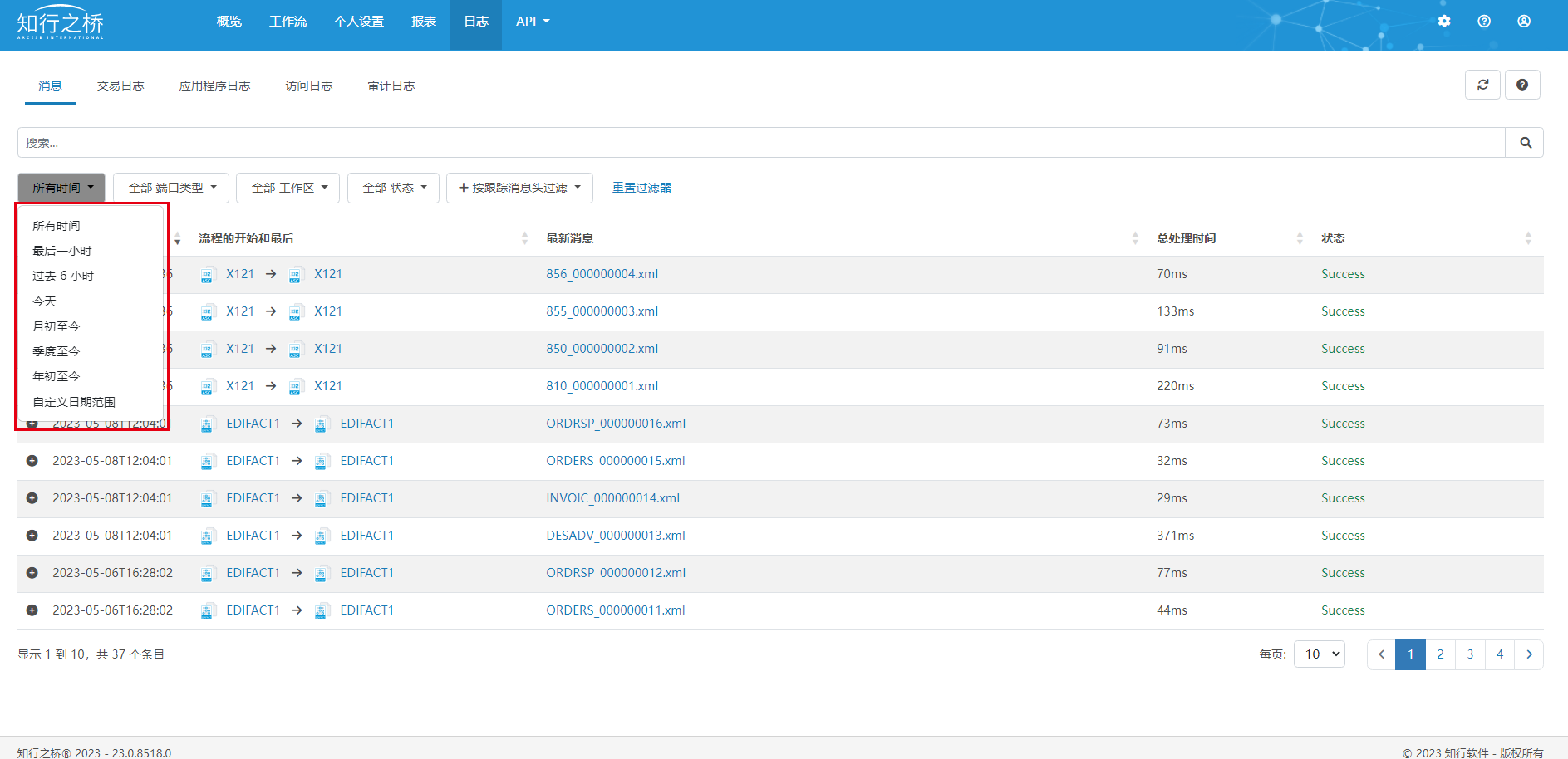Sort by the 总处理时间 column sort arrows
The width and height of the screenshot is (1568, 759).
pos(1300,238)
